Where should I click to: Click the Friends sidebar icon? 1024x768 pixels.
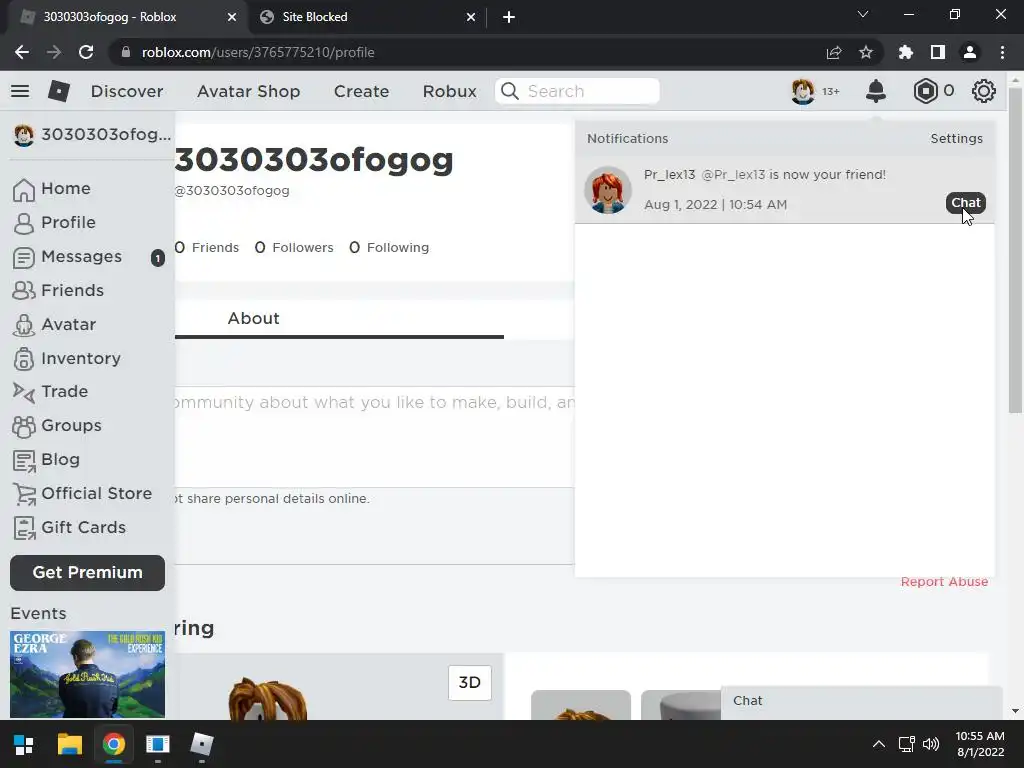[x=24, y=291]
